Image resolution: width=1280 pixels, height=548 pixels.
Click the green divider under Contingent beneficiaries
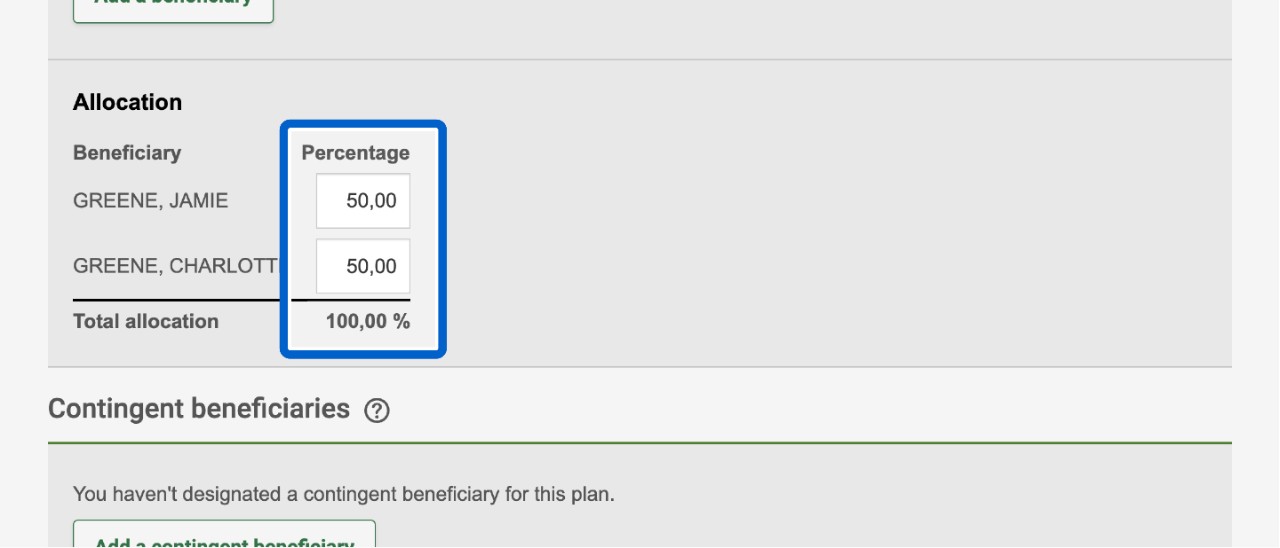click(640, 442)
